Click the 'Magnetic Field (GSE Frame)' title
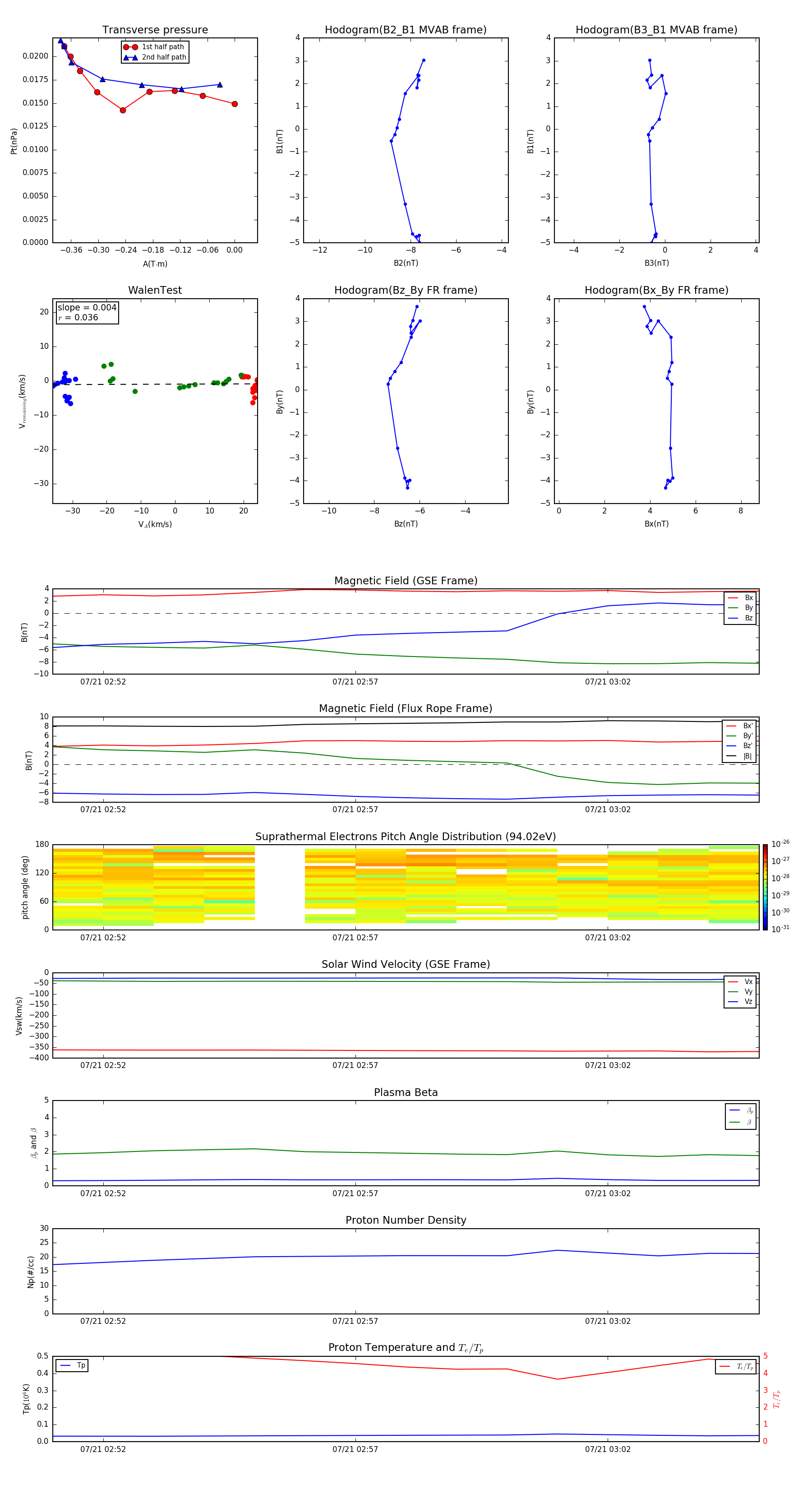This screenshot has width=812, height=1489. 406,581
